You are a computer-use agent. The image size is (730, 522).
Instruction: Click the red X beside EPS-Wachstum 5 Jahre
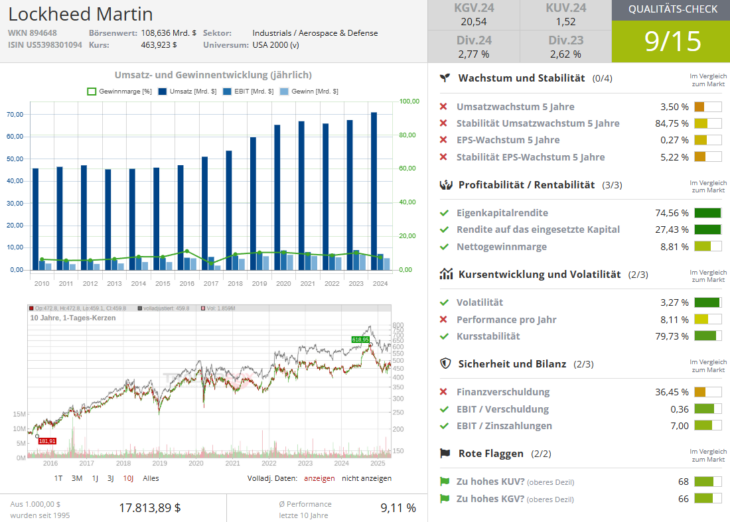pyautogui.click(x=443, y=140)
